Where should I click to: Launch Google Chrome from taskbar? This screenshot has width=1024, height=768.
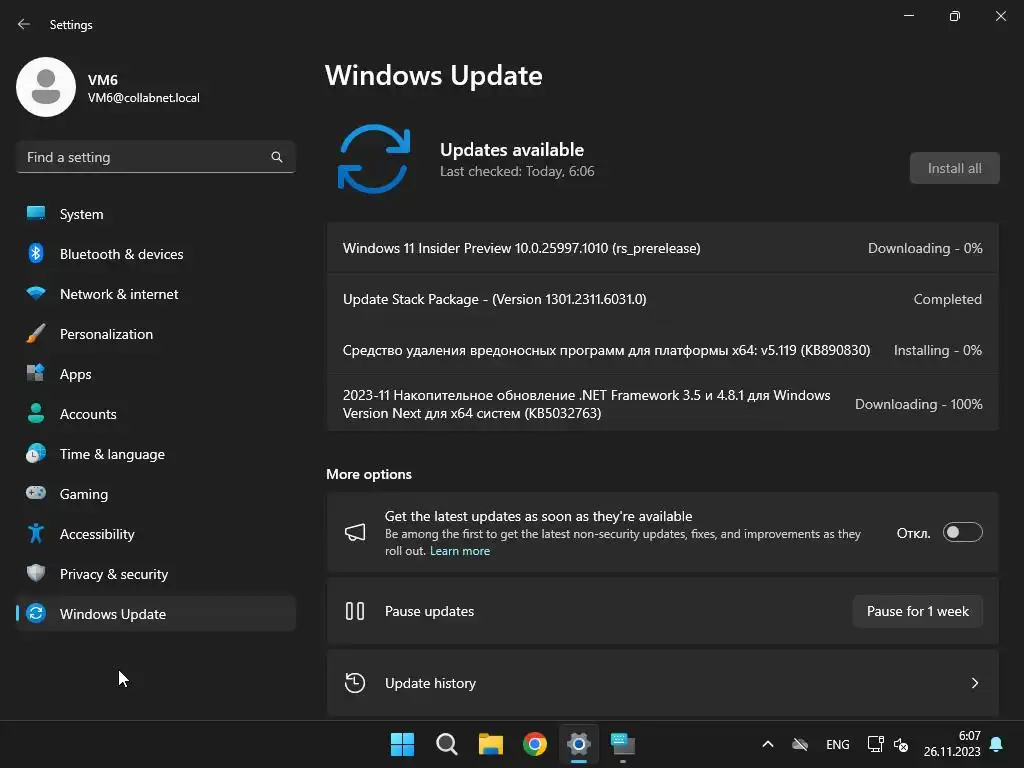tap(535, 744)
